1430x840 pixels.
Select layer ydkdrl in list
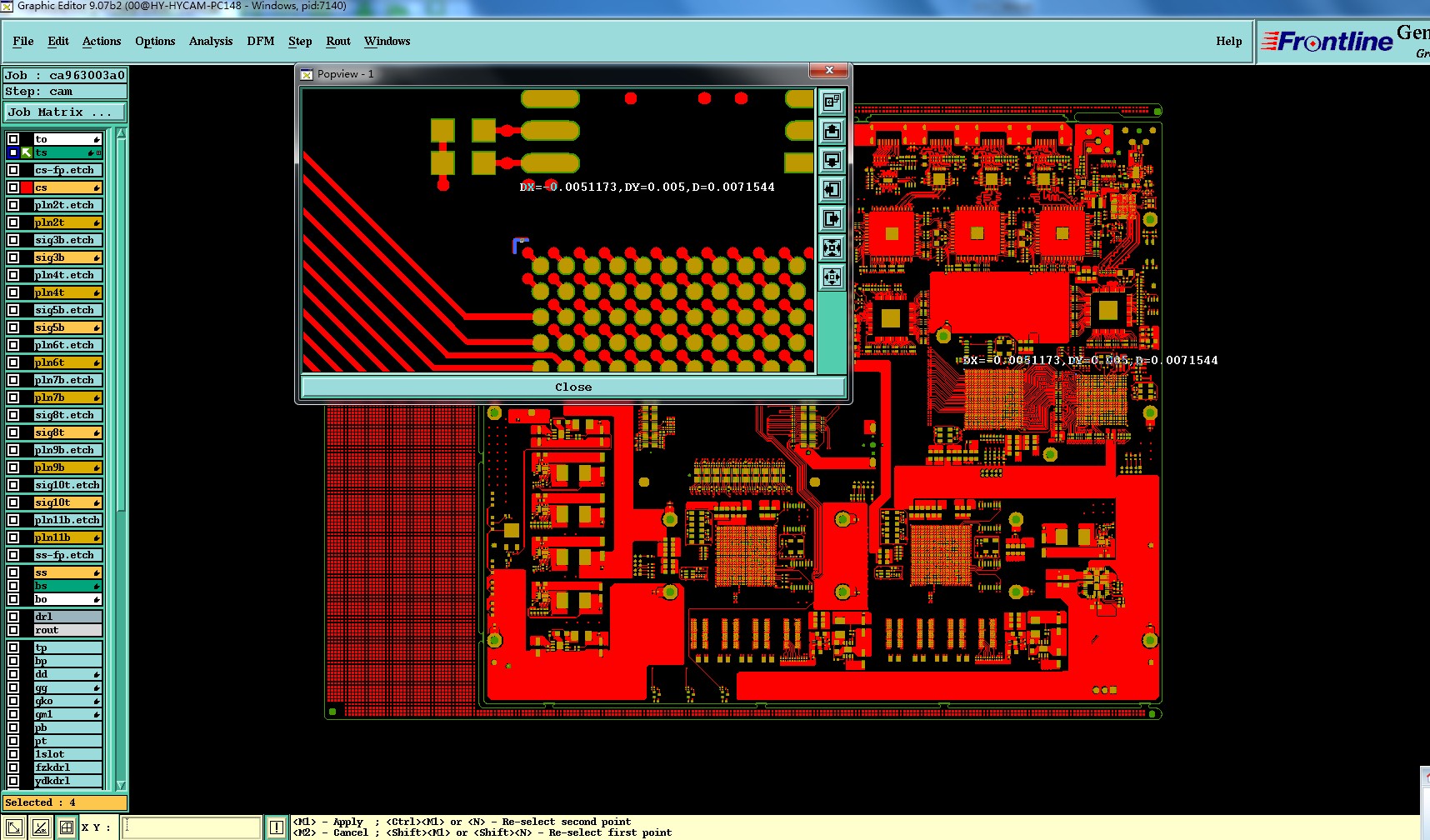point(67,781)
